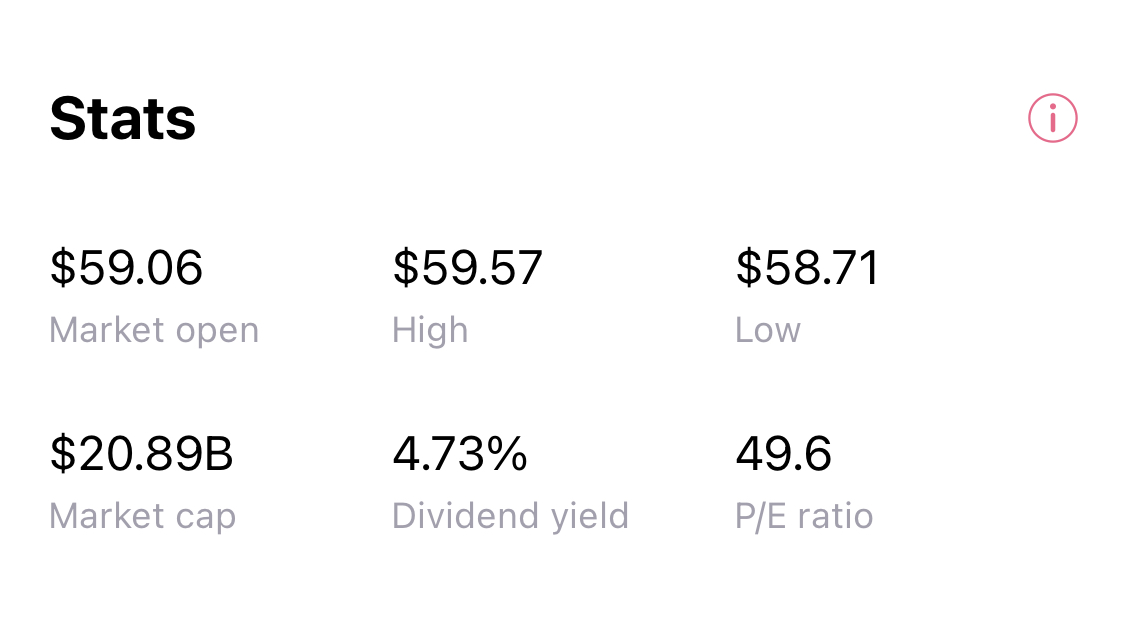Select the $20.89B Market cap figure
The width and height of the screenshot is (1125, 640).
pos(141,454)
